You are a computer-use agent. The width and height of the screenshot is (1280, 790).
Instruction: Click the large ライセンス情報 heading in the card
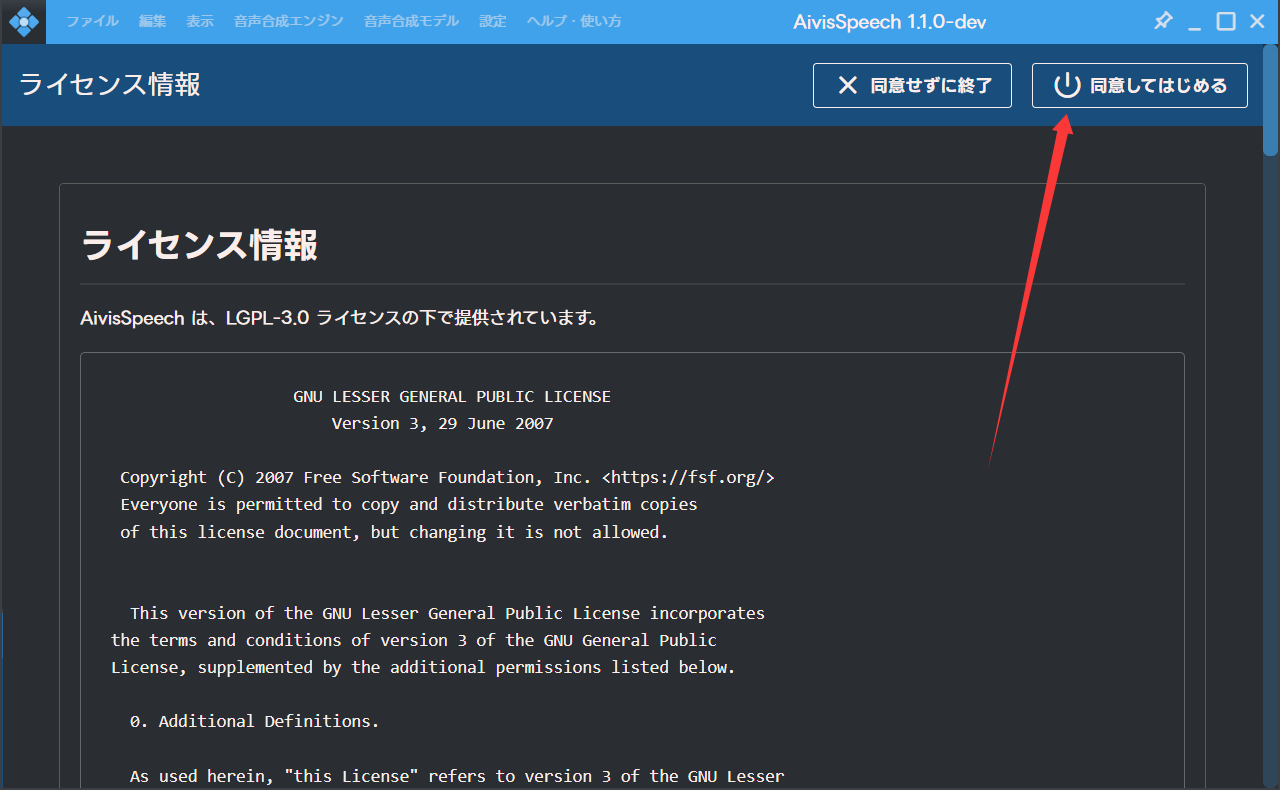pyautogui.click(x=199, y=245)
